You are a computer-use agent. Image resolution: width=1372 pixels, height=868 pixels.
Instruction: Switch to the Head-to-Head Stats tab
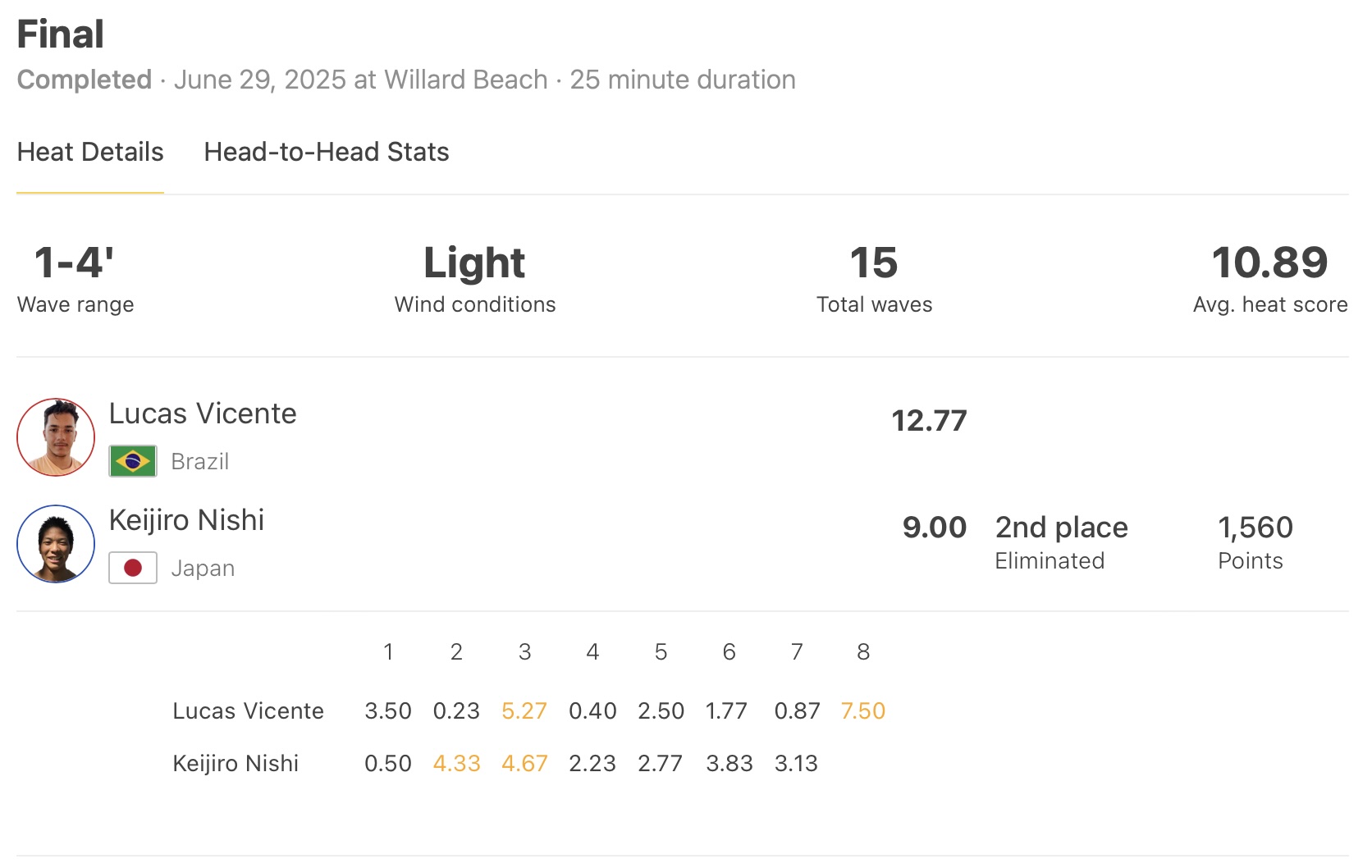326,152
